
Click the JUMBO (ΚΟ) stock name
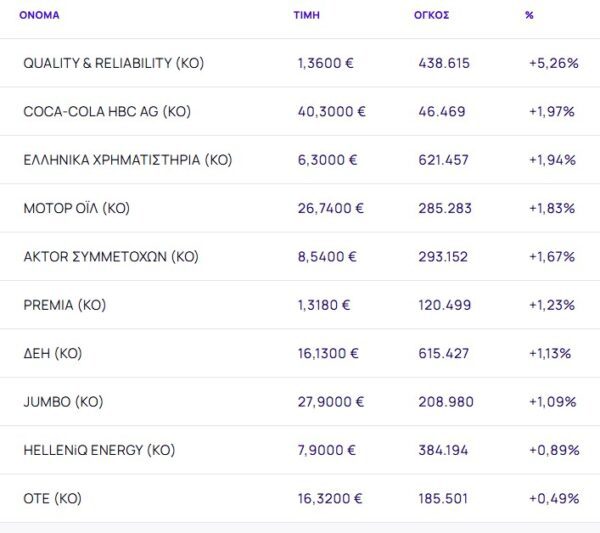point(63,402)
